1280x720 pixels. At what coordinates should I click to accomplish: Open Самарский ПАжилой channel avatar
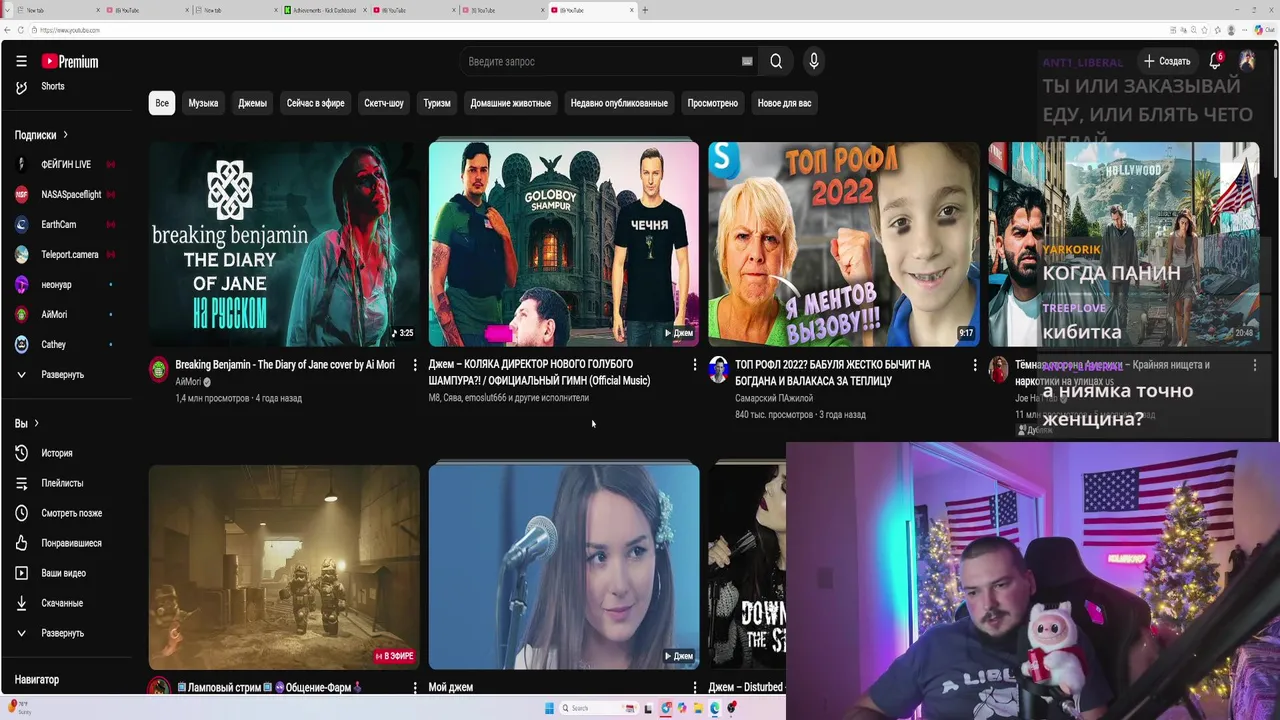719,370
